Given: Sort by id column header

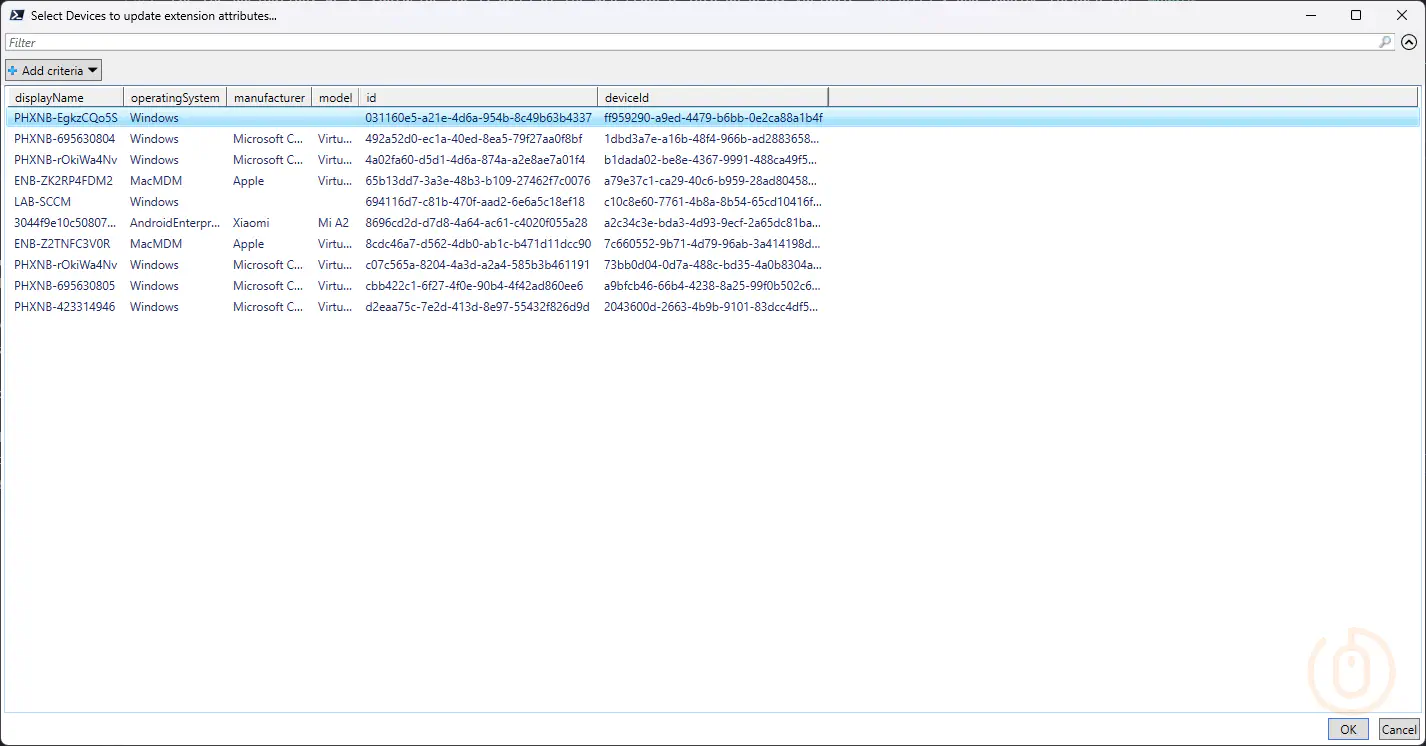Looking at the screenshot, I should tap(478, 97).
